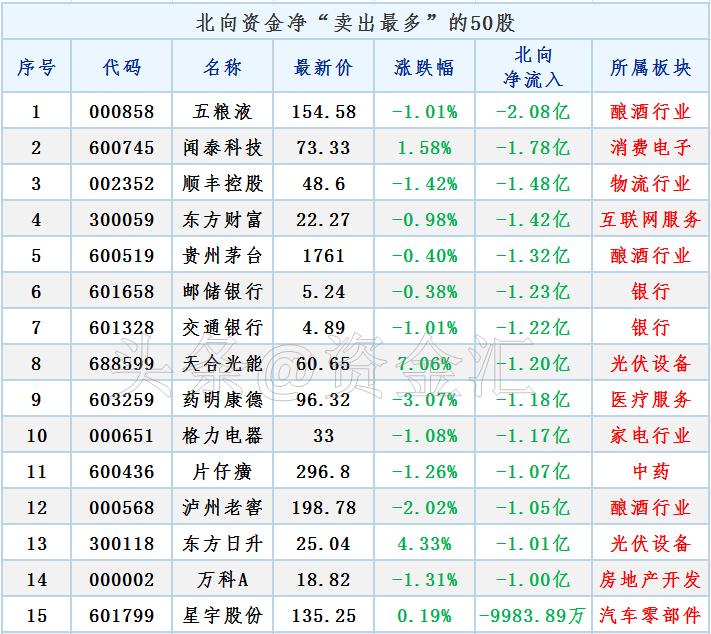Click the price 296.8
The width and height of the screenshot is (711, 634).
(x=323, y=472)
